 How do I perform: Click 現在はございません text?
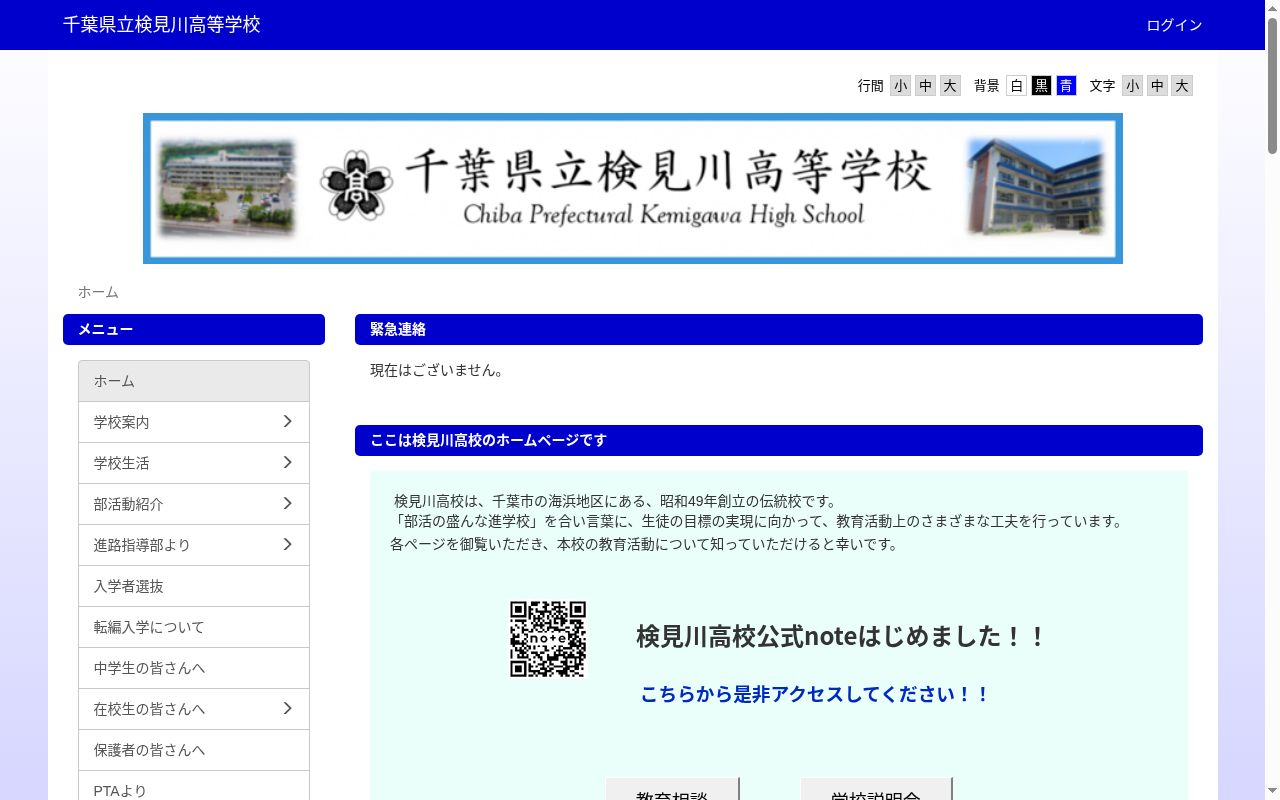[x=439, y=370]
